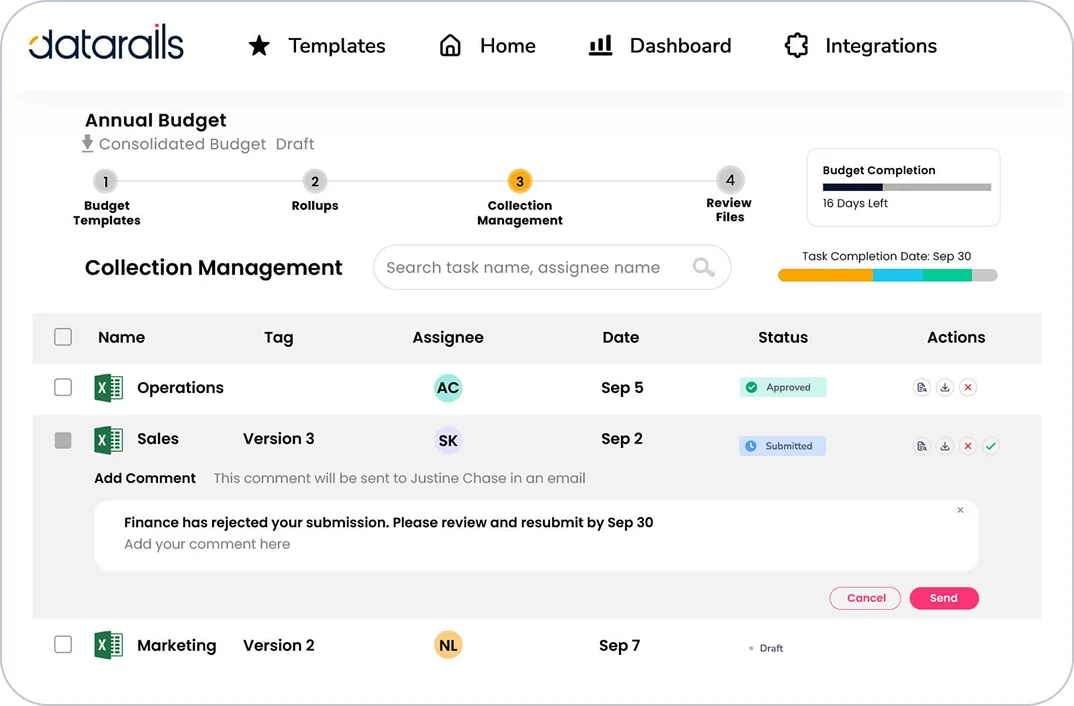
Task: Click the Budget Completion progress bar
Action: (904, 186)
